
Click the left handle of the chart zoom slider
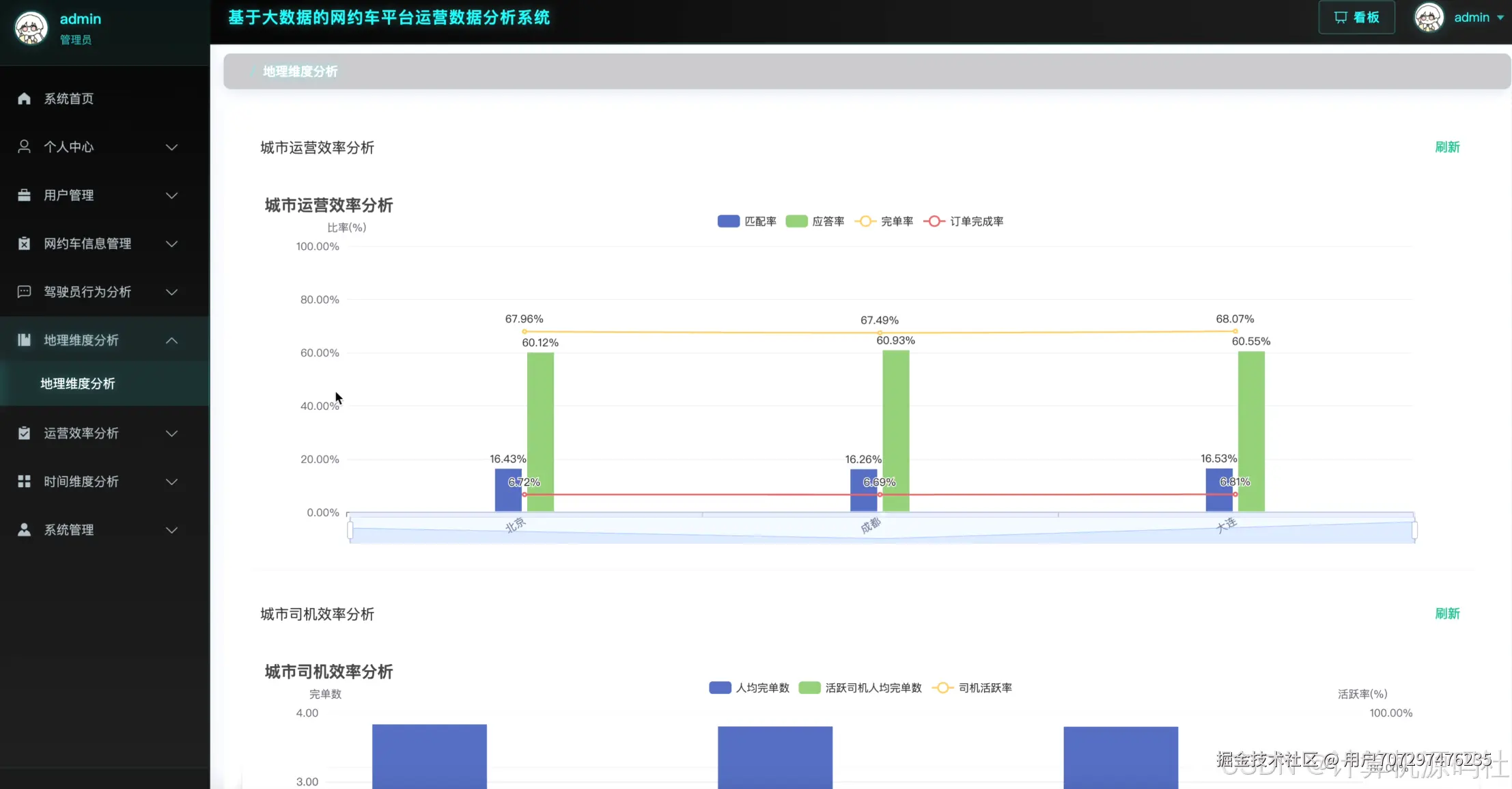[350, 530]
